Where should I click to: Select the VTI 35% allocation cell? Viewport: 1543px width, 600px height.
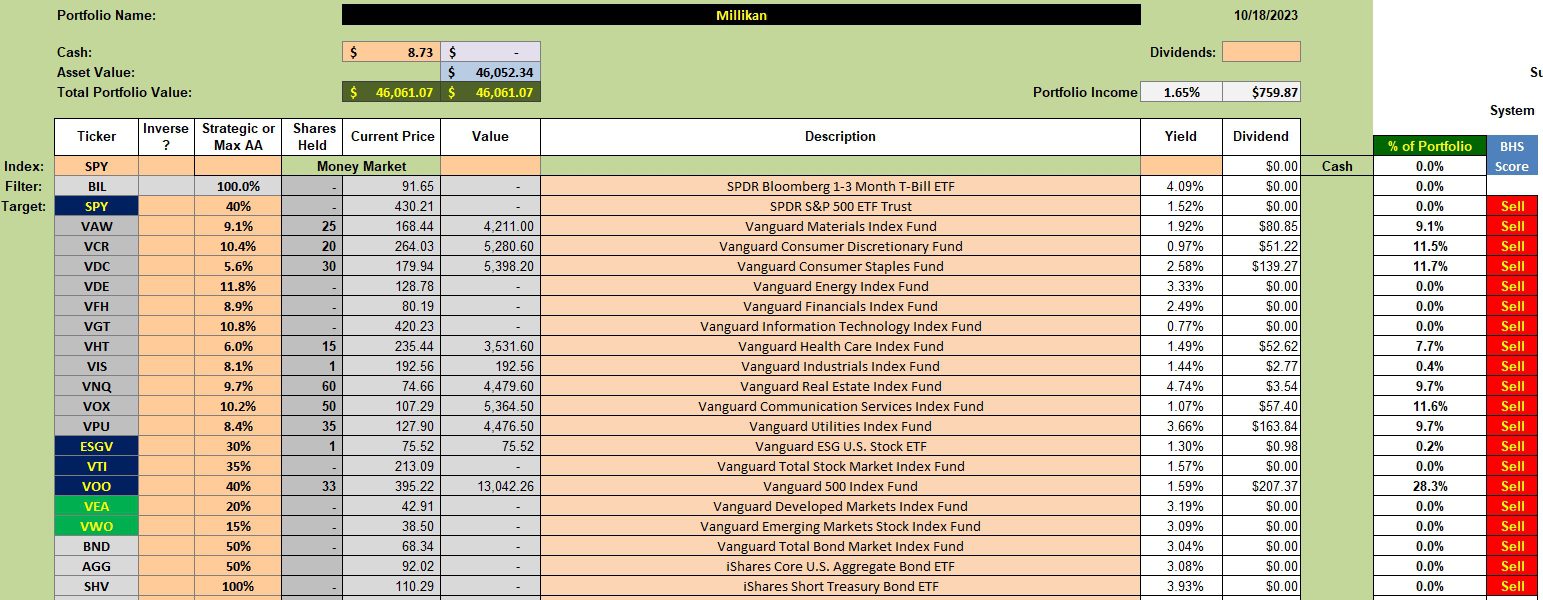coord(238,466)
